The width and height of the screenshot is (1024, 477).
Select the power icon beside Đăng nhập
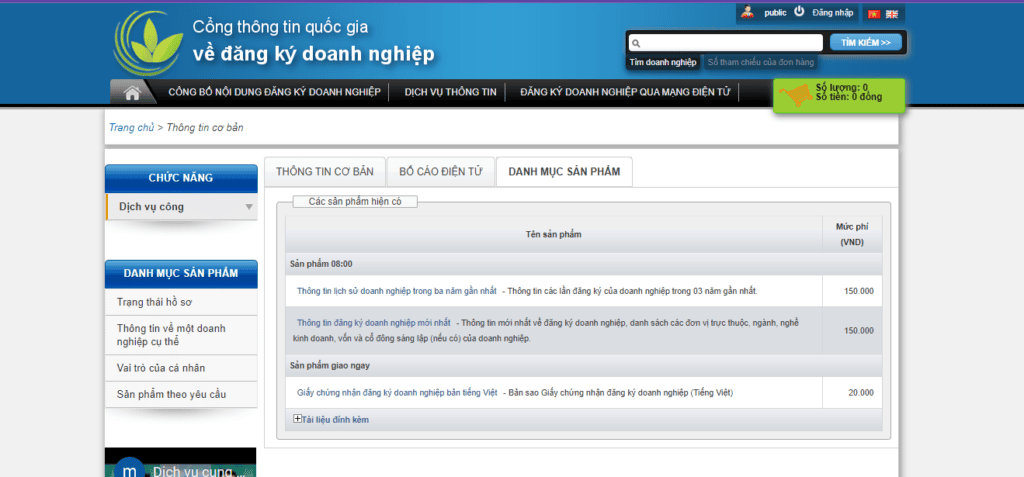(x=799, y=12)
